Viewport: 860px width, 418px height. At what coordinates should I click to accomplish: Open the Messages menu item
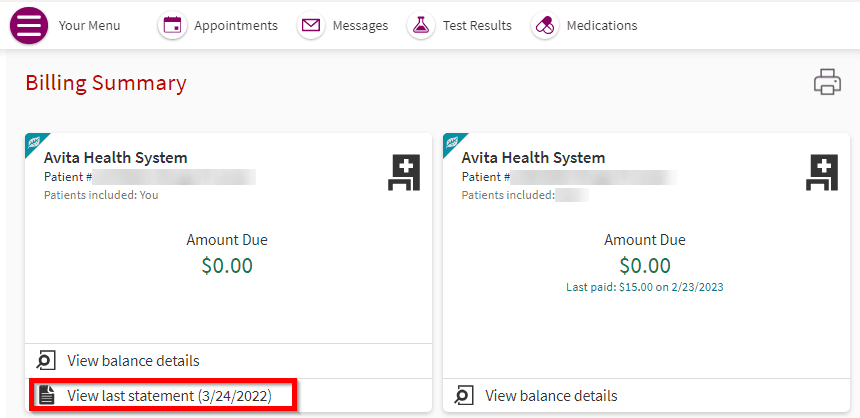tap(360, 26)
